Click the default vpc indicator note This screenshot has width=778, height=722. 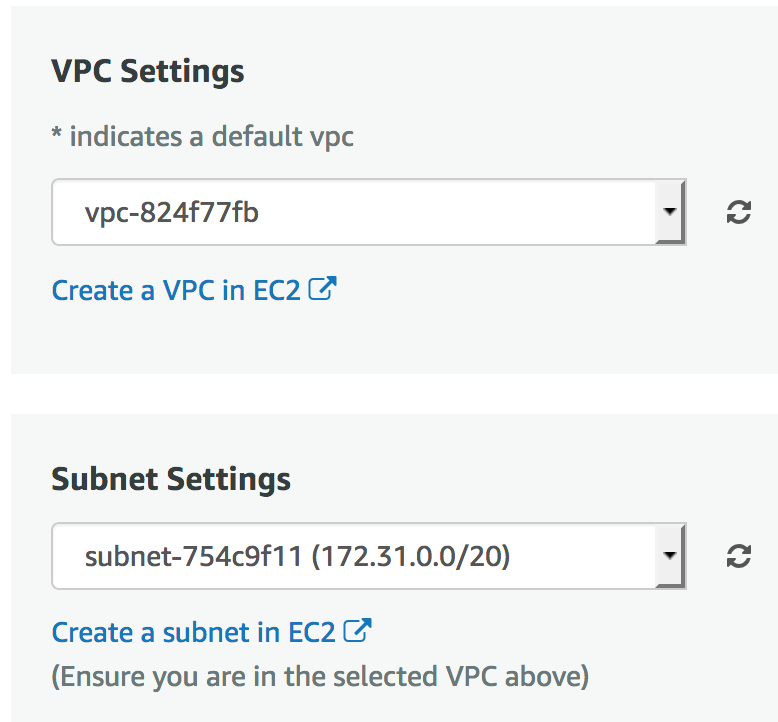202,135
